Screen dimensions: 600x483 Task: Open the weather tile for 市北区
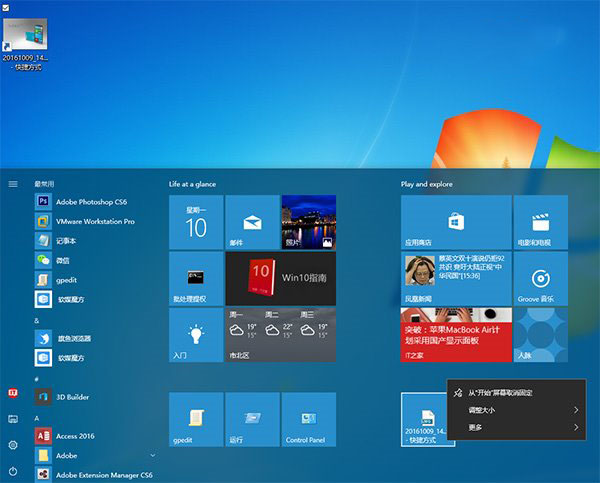(x=280, y=335)
